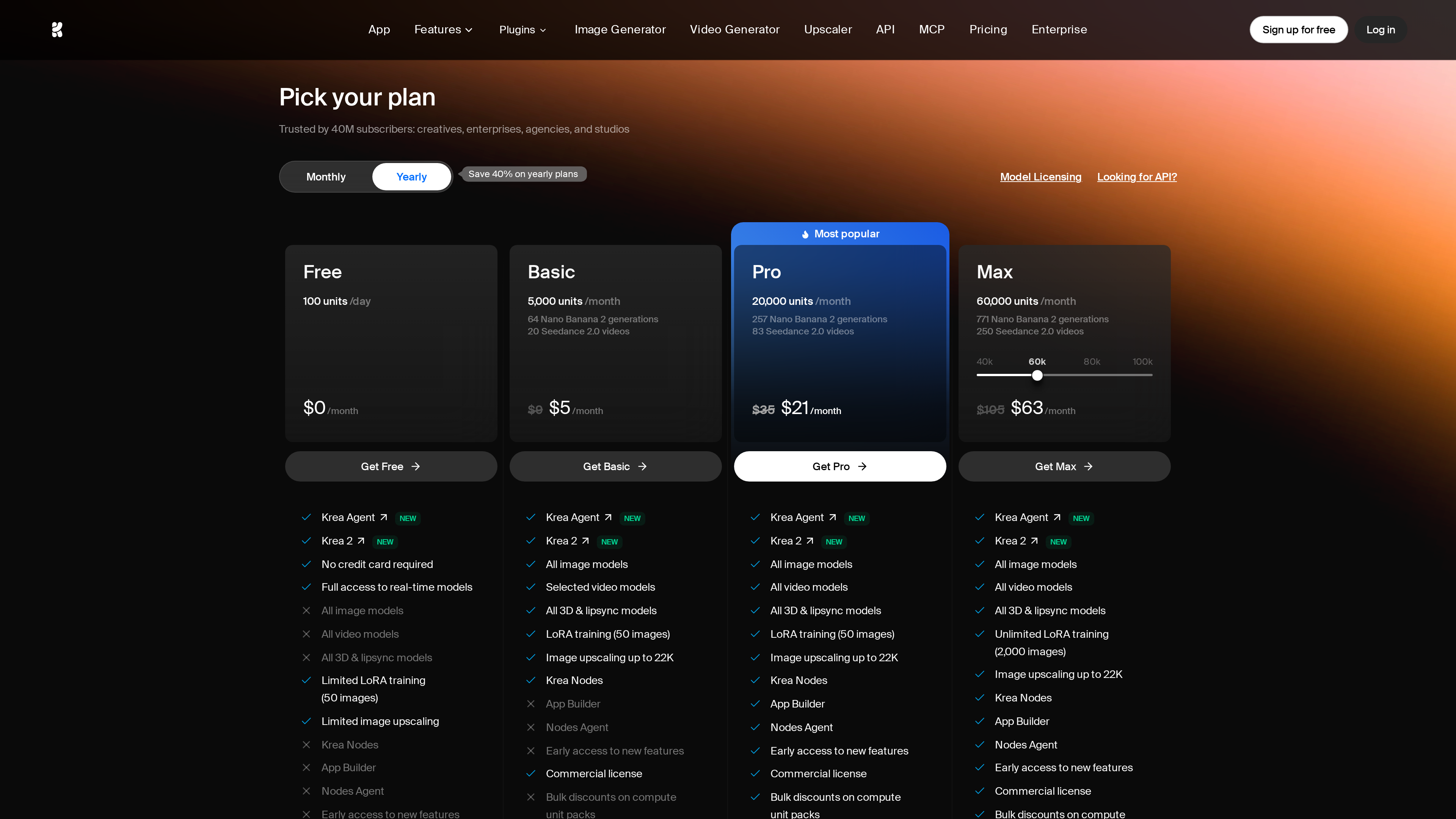Screen dimensions: 1456x819
Task: Click the flame icon beside Most popular
Action: click(805, 234)
